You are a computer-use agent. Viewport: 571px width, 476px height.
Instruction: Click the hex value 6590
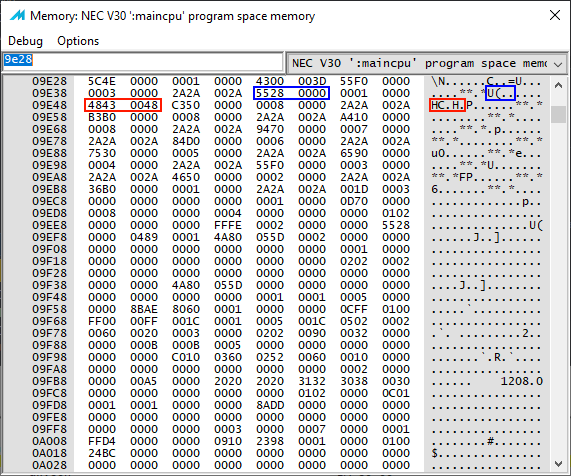pos(354,153)
